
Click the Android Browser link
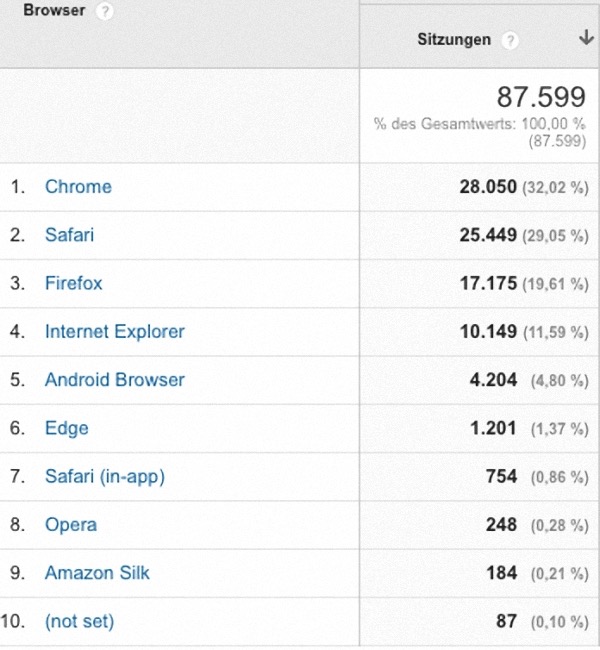click(114, 380)
